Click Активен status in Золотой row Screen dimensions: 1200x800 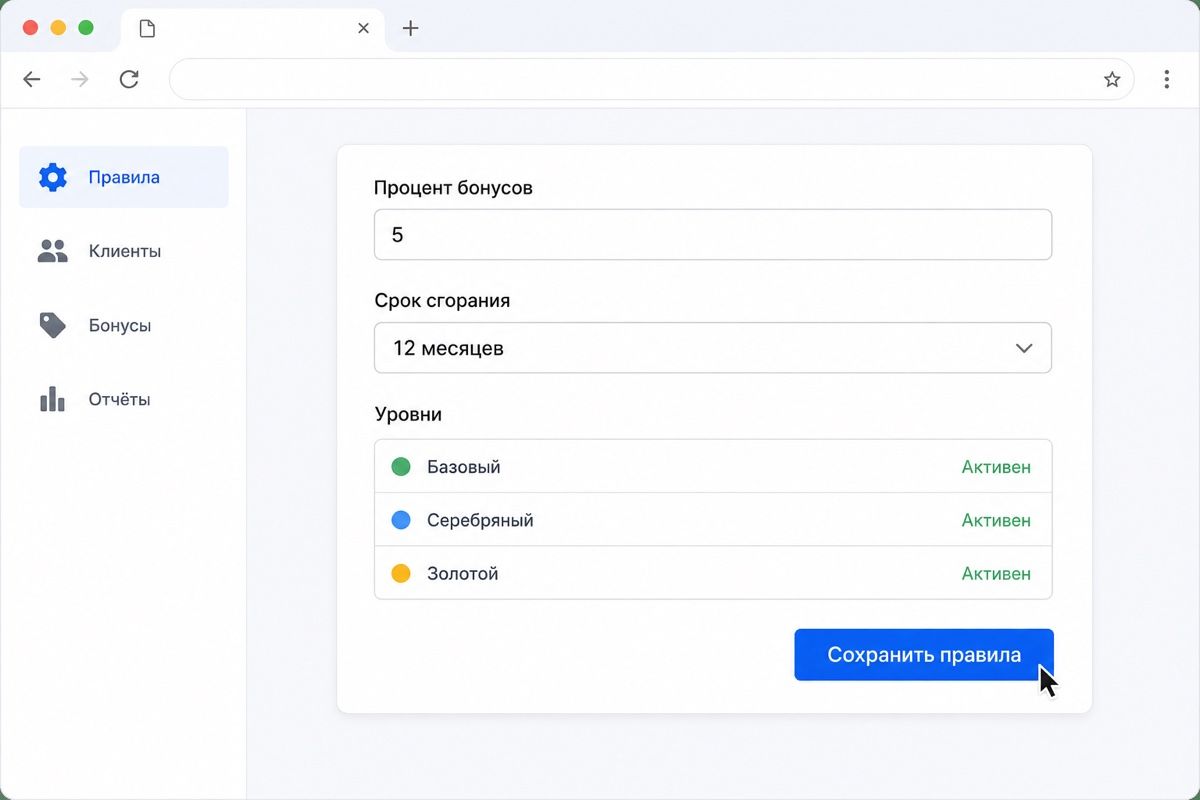pyautogui.click(x=996, y=574)
